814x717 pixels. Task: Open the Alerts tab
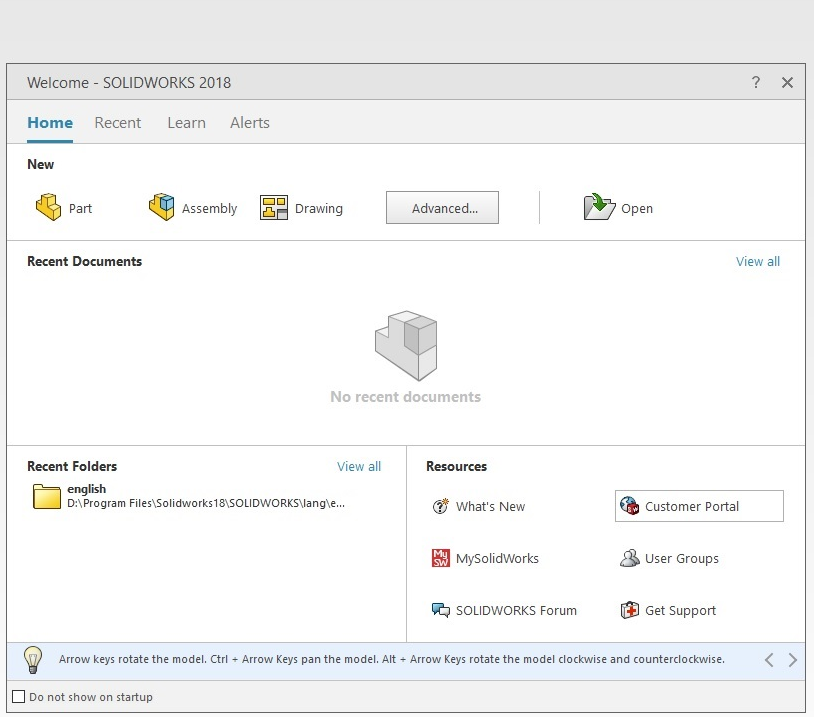coord(250,123)
